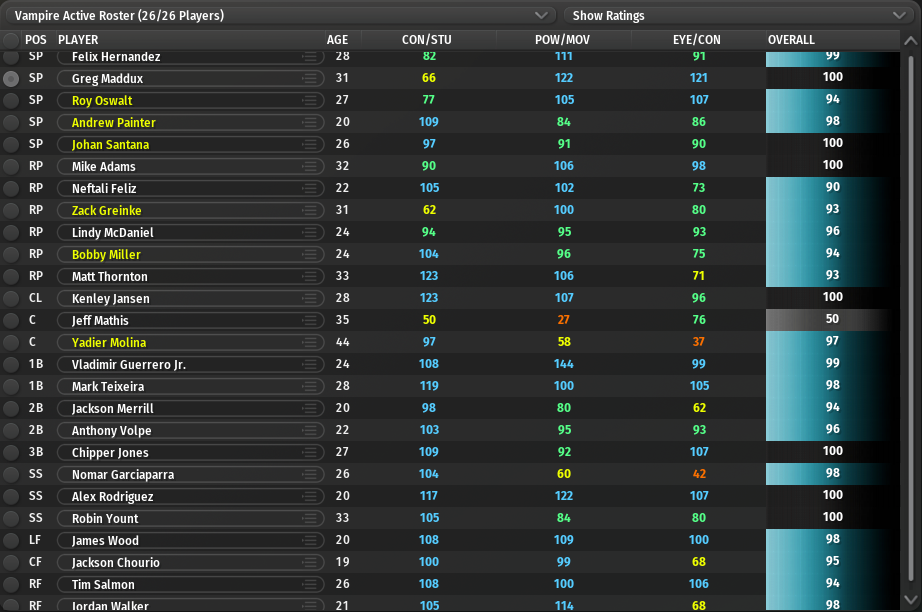Click the list icon on Tim Salmon's row

(310, 584)
